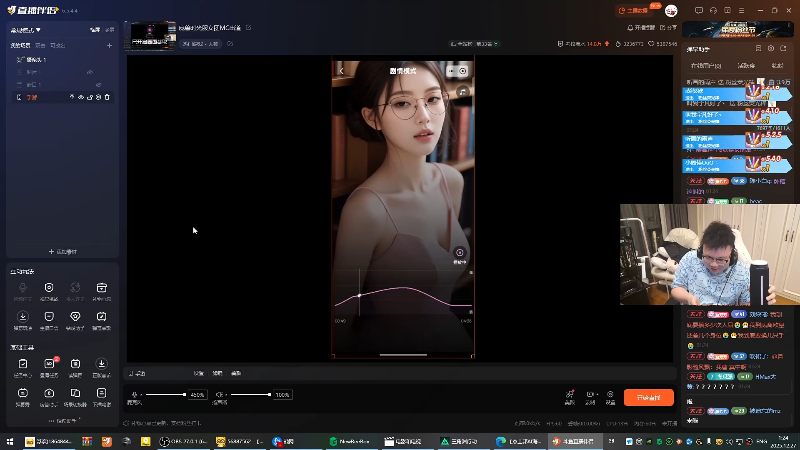Click the stream cover thumbnail

pyautogui.click(x=150, y=35)
